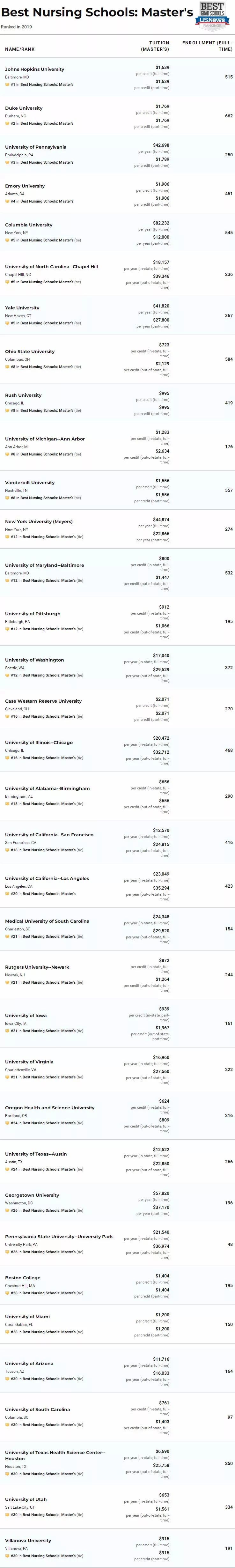
Task: Open the University of Pennsylvania school link
Action: coord(36,147)
